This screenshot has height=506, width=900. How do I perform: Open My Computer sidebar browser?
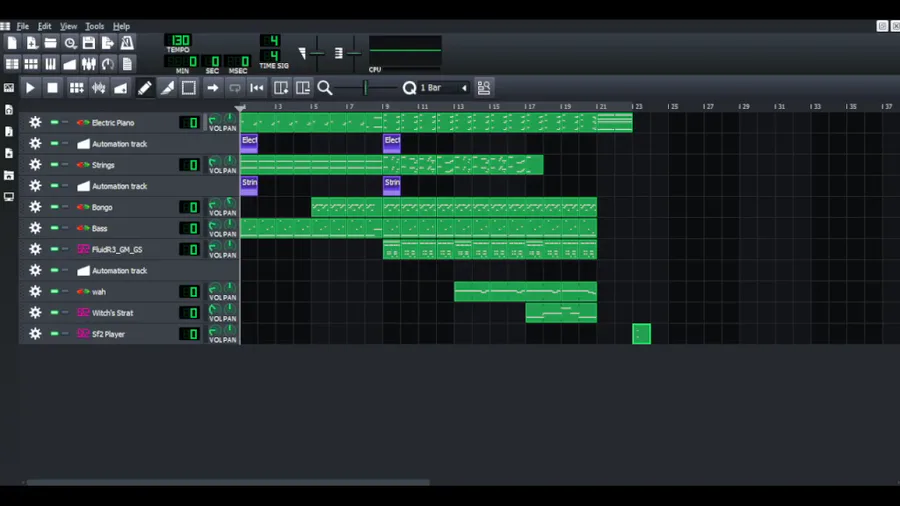(9, 197)
